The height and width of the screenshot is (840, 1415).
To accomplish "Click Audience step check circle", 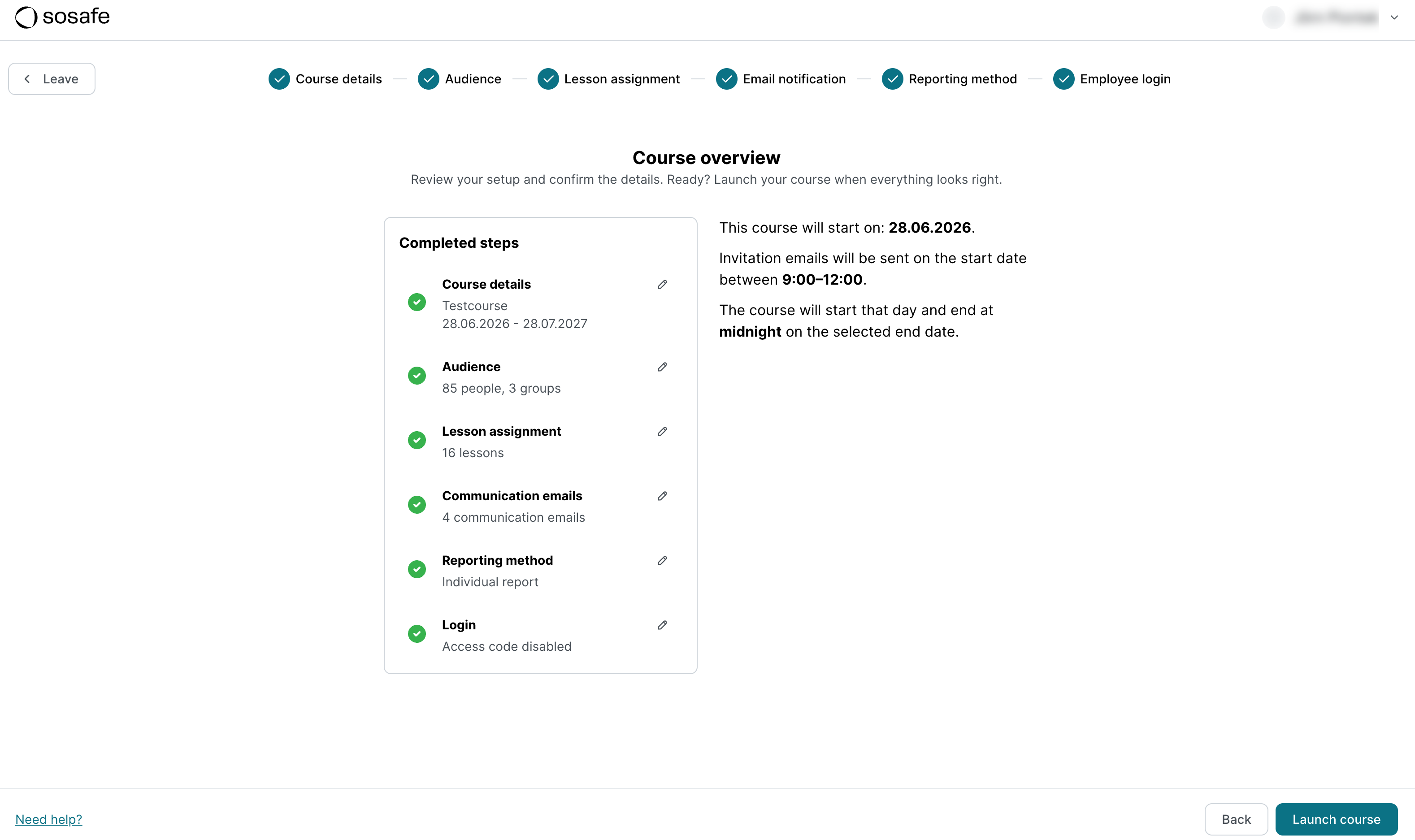I will (x=429, y=79).
